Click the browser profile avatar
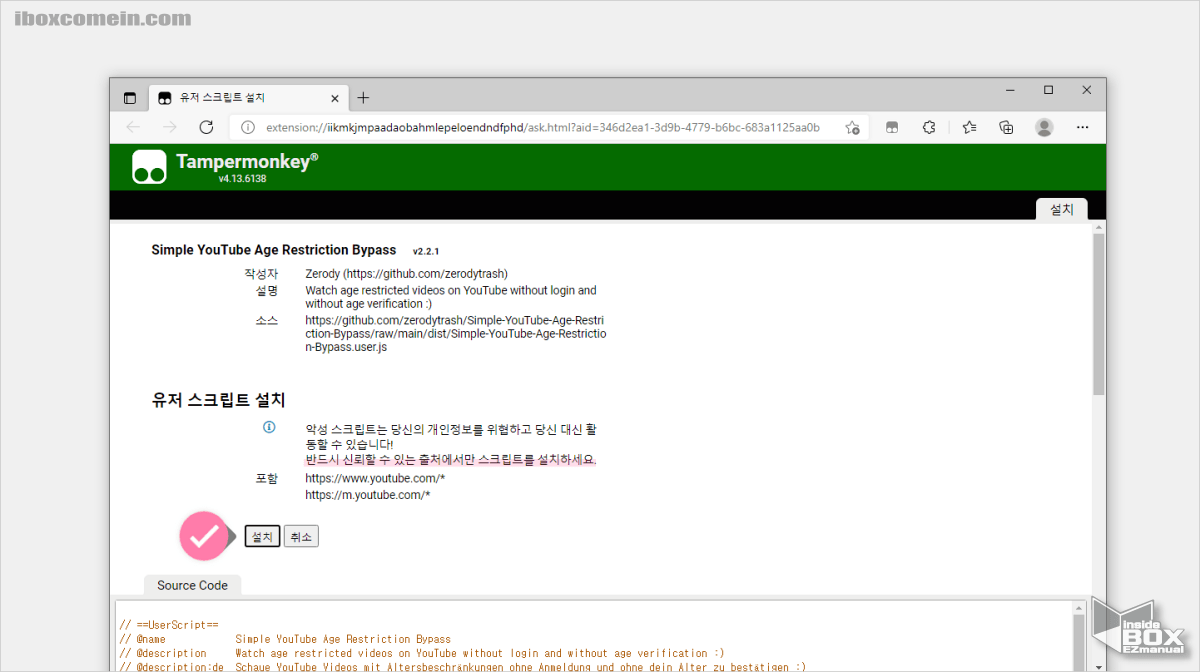 tap(1044, 127)
